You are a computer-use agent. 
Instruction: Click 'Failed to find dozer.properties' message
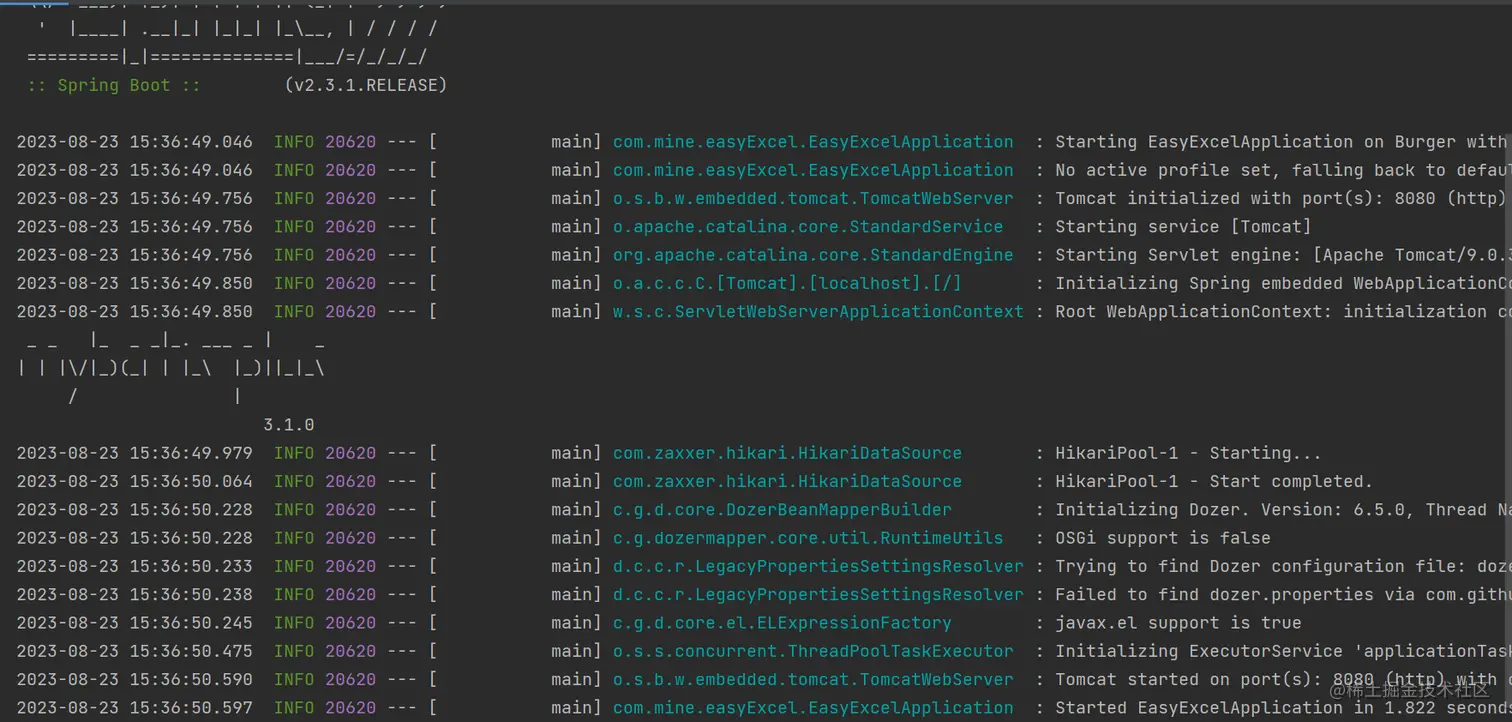(x=1214, y=594)
